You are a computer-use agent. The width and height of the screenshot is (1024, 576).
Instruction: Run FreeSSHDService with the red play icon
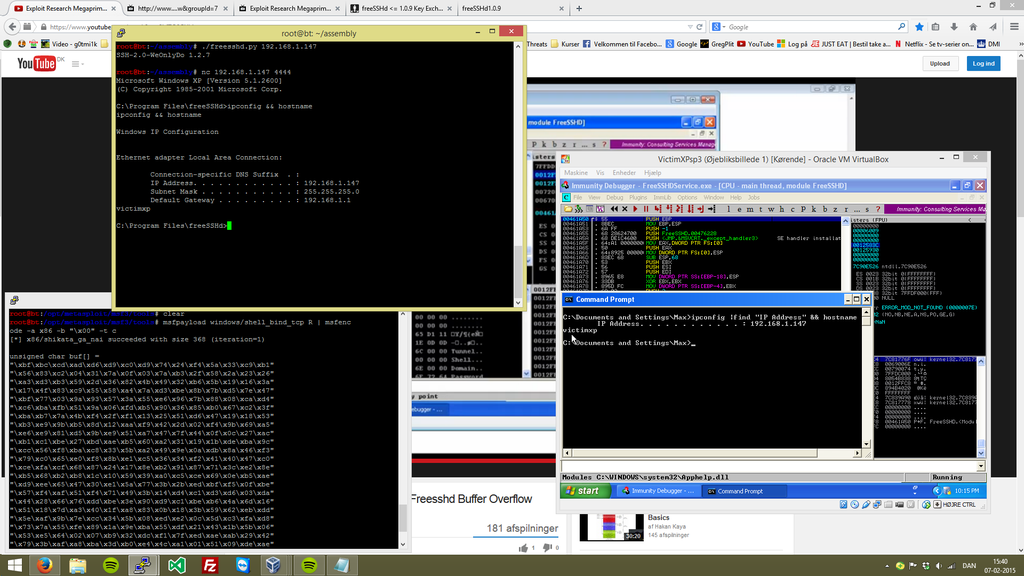tap(636, 208)
